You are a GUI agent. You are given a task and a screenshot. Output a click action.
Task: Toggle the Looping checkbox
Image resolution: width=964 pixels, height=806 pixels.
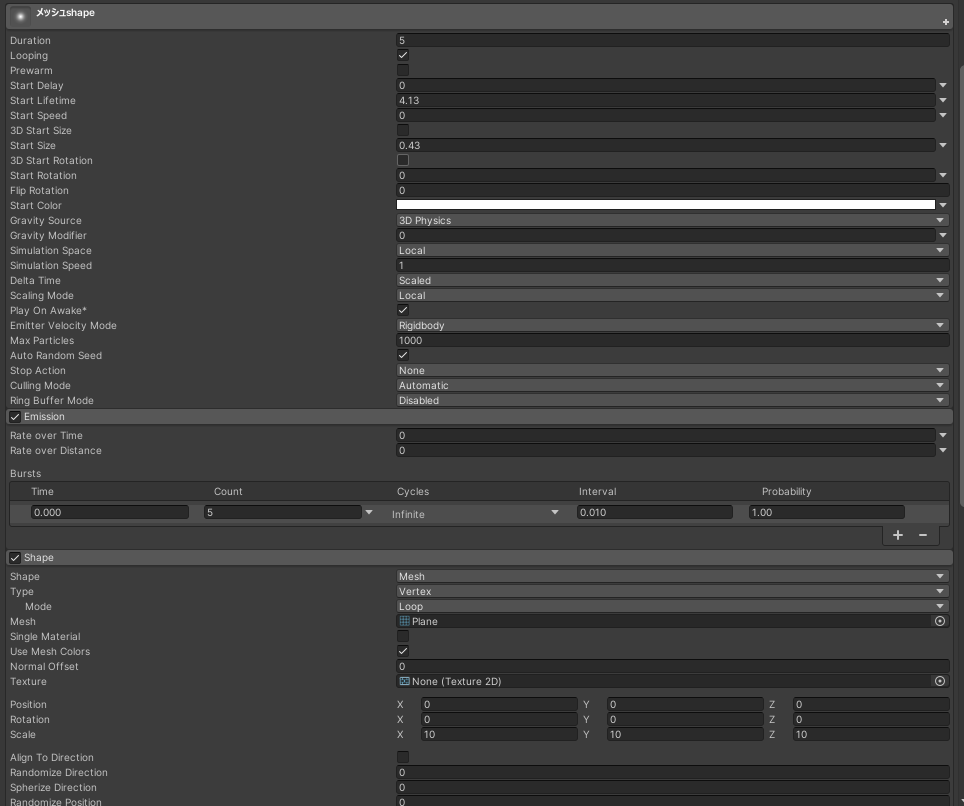[x=403, y=55]
